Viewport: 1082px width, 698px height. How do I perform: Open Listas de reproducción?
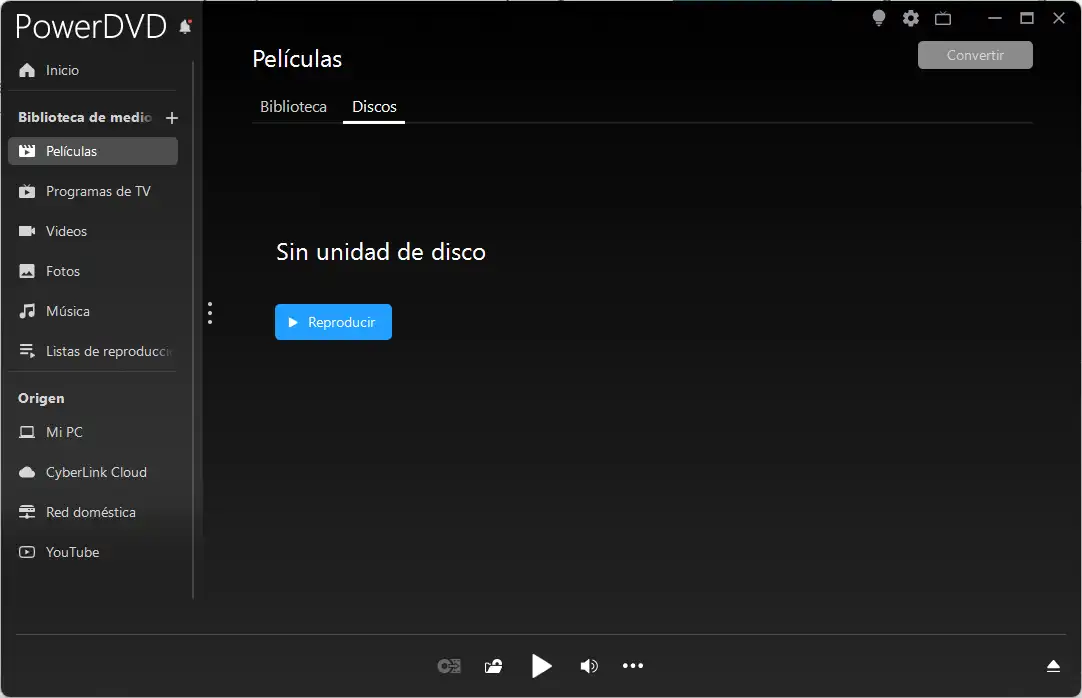(x=92, y=351)
